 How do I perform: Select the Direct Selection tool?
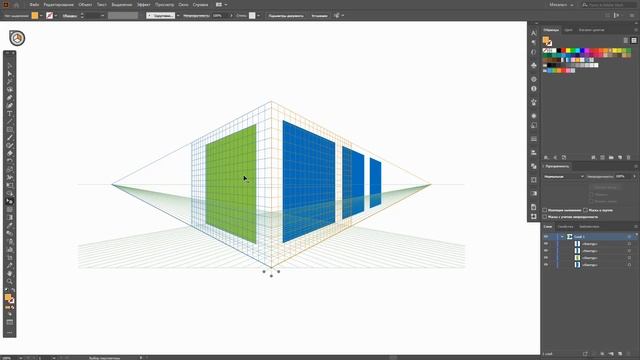tap(9, 74)
